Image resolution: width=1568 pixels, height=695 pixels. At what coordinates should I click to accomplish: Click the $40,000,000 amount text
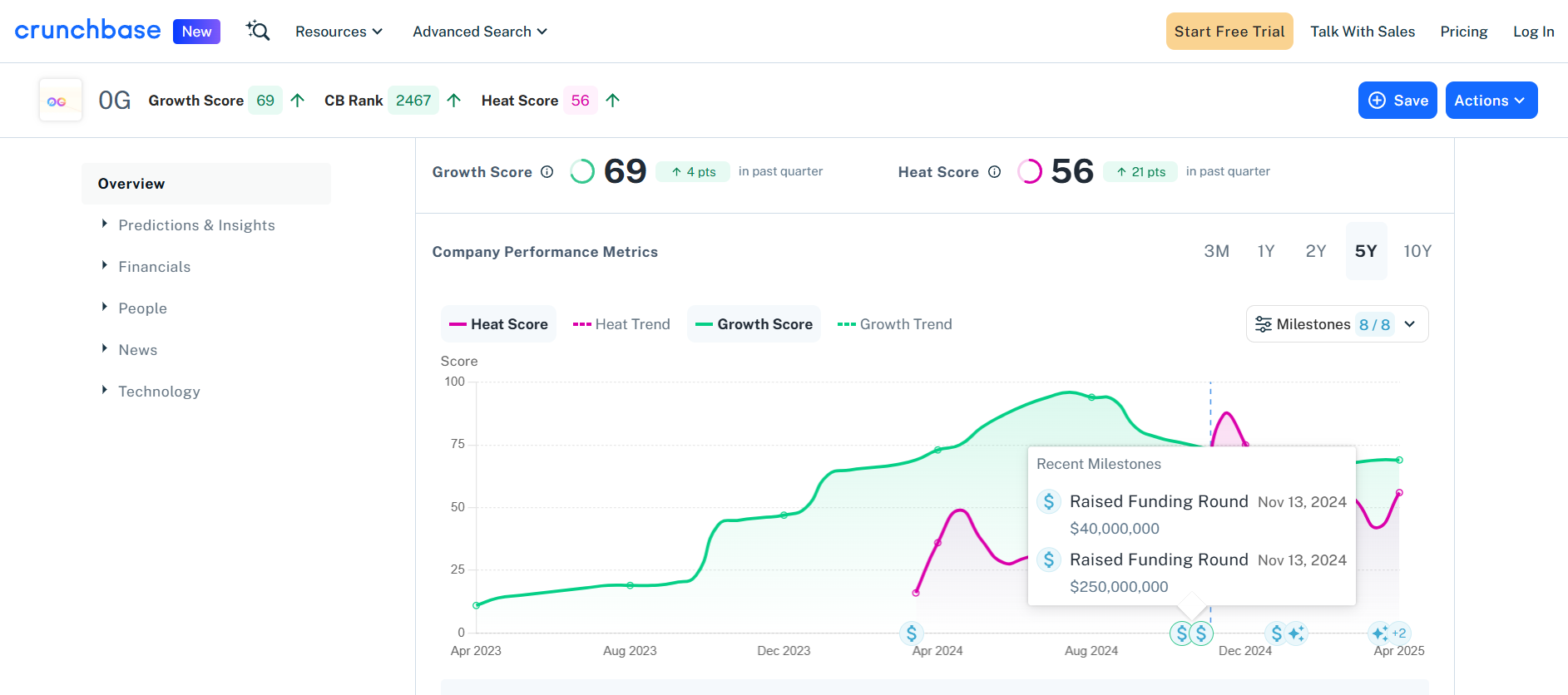pos(1115,529)
